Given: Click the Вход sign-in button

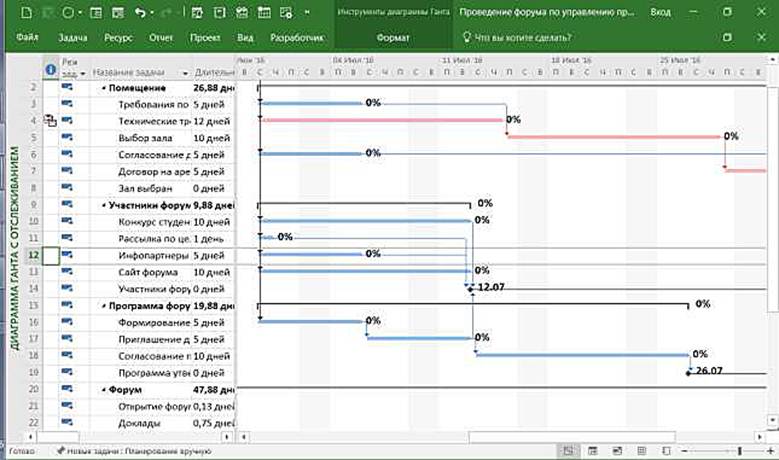Looking at the screenshot, I should click(660, 13).
